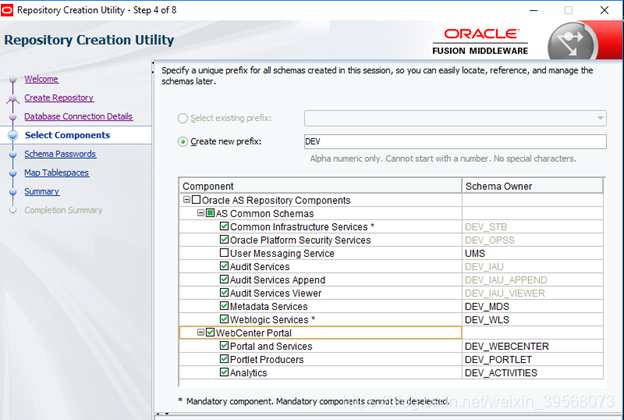
Task: Click the Select Components step bullet
Action: (13, 135)
